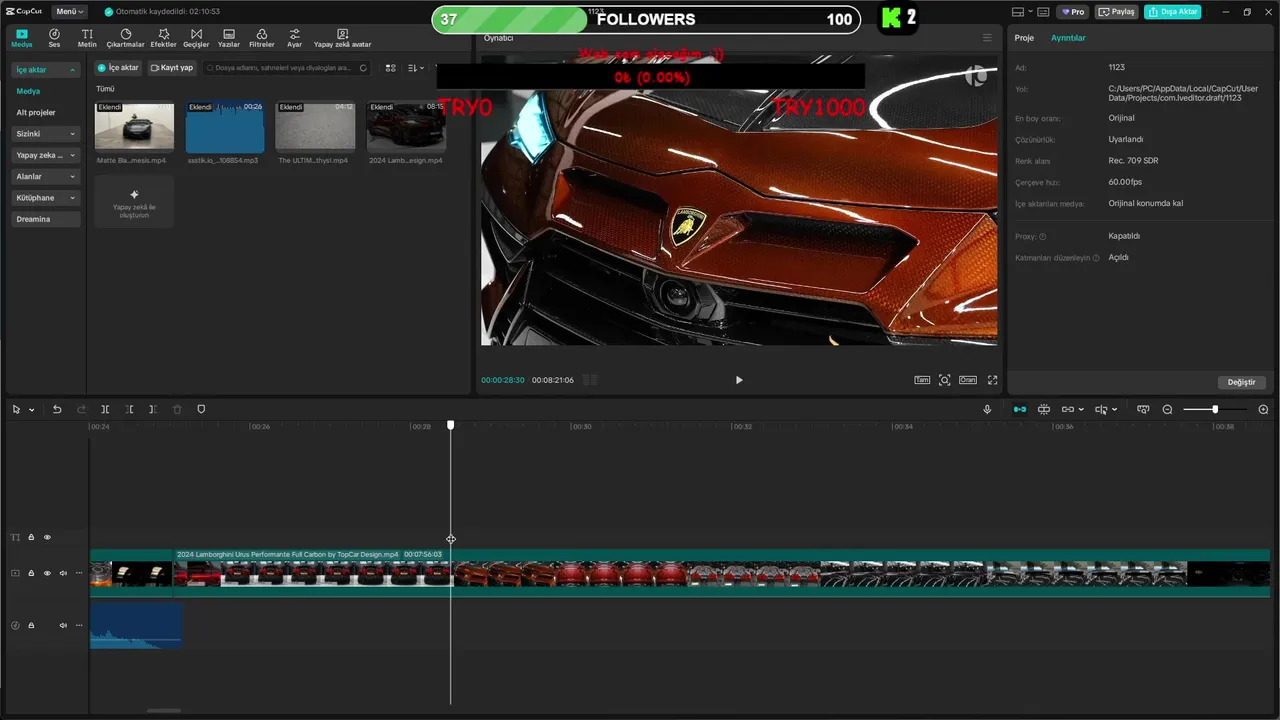Viewport: 1280px width, 720px height.
Task: Expand the Sizinki sidebar section
Action: 45,134
